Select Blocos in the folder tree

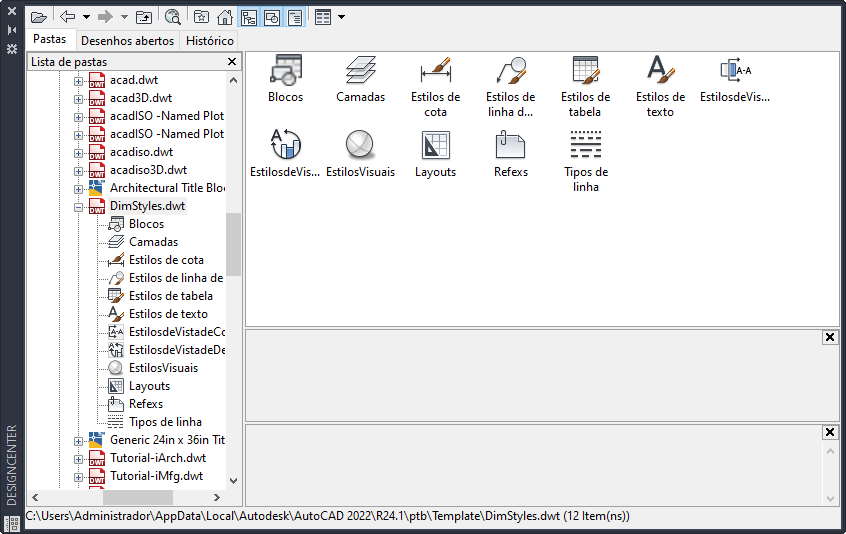coord(146,224)
